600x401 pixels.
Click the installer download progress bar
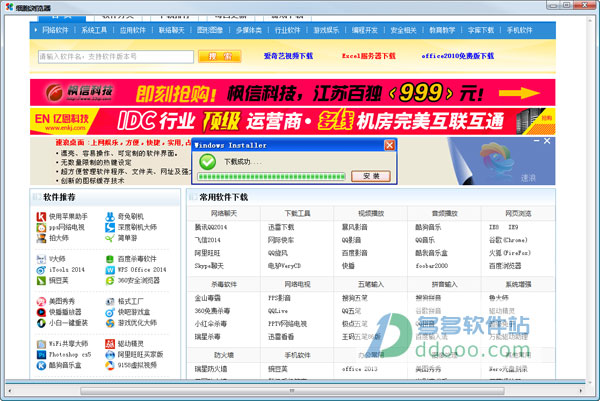click(x=271, y=176)
